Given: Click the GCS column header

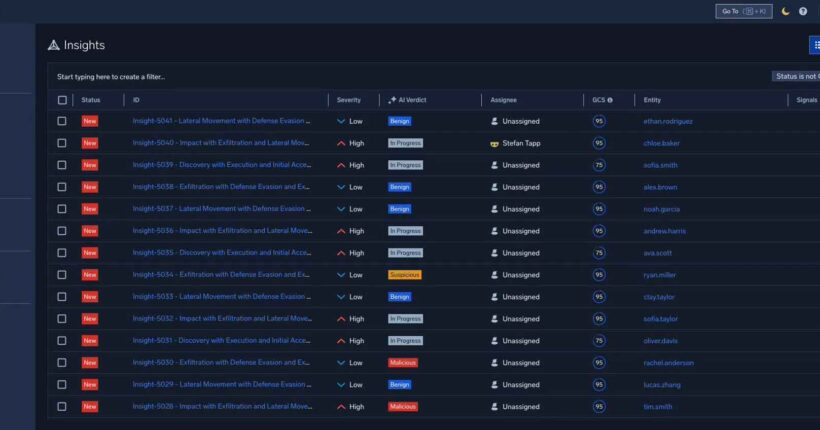Looking at the screenshot, I should [598, 100].
